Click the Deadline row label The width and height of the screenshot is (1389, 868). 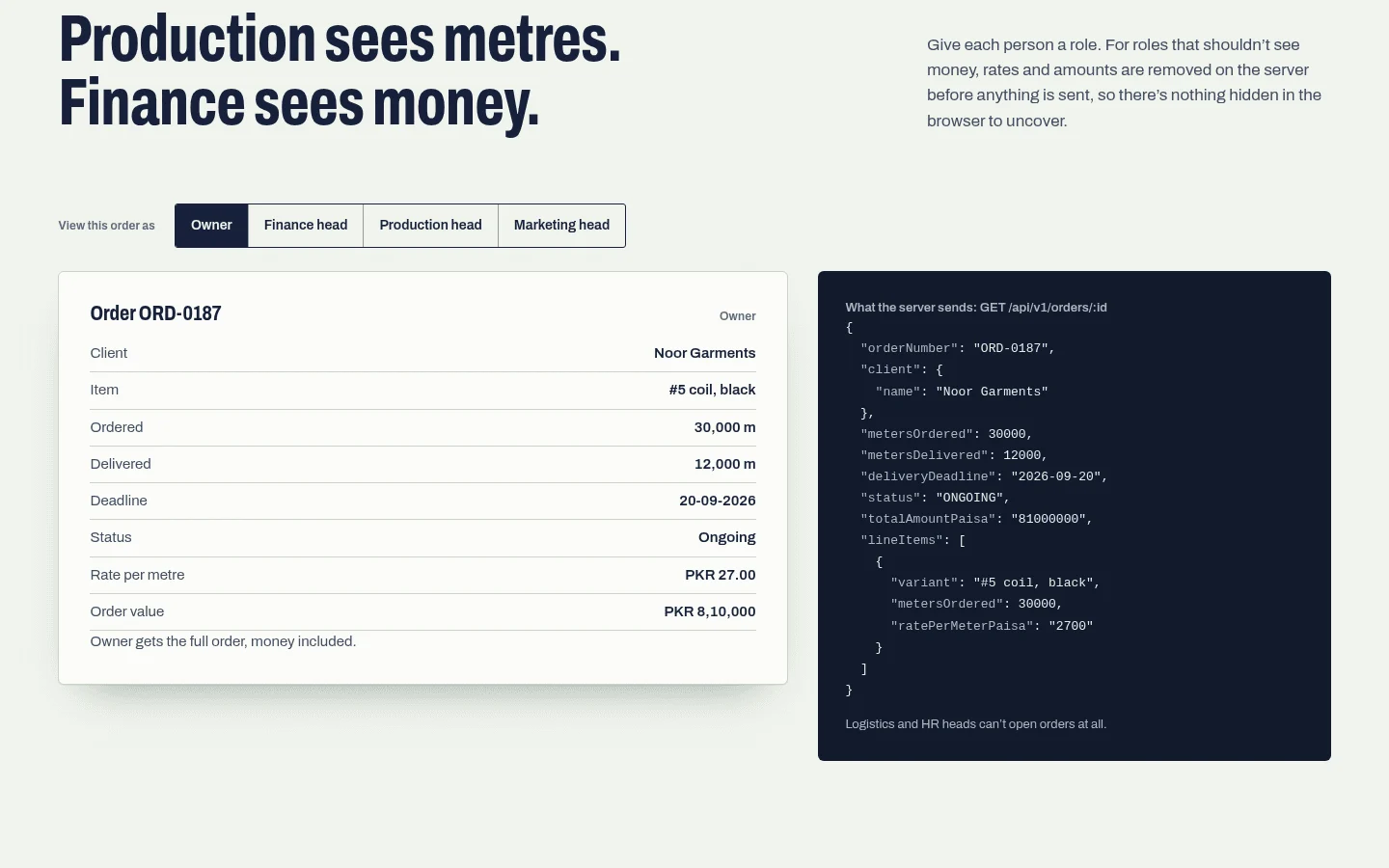tap(119, 501)
